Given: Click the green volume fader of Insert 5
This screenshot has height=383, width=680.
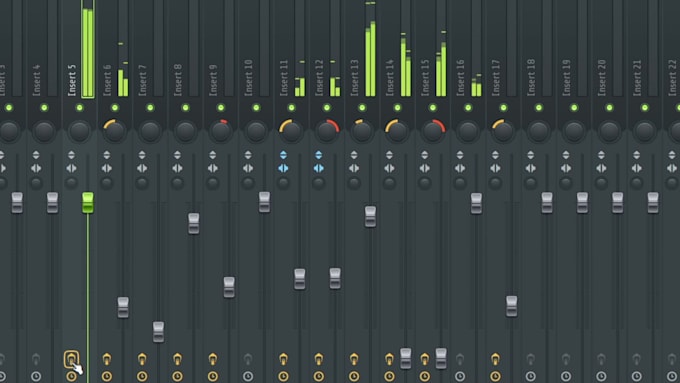Looking at the screenshot, I should click(x=88, y=203).
